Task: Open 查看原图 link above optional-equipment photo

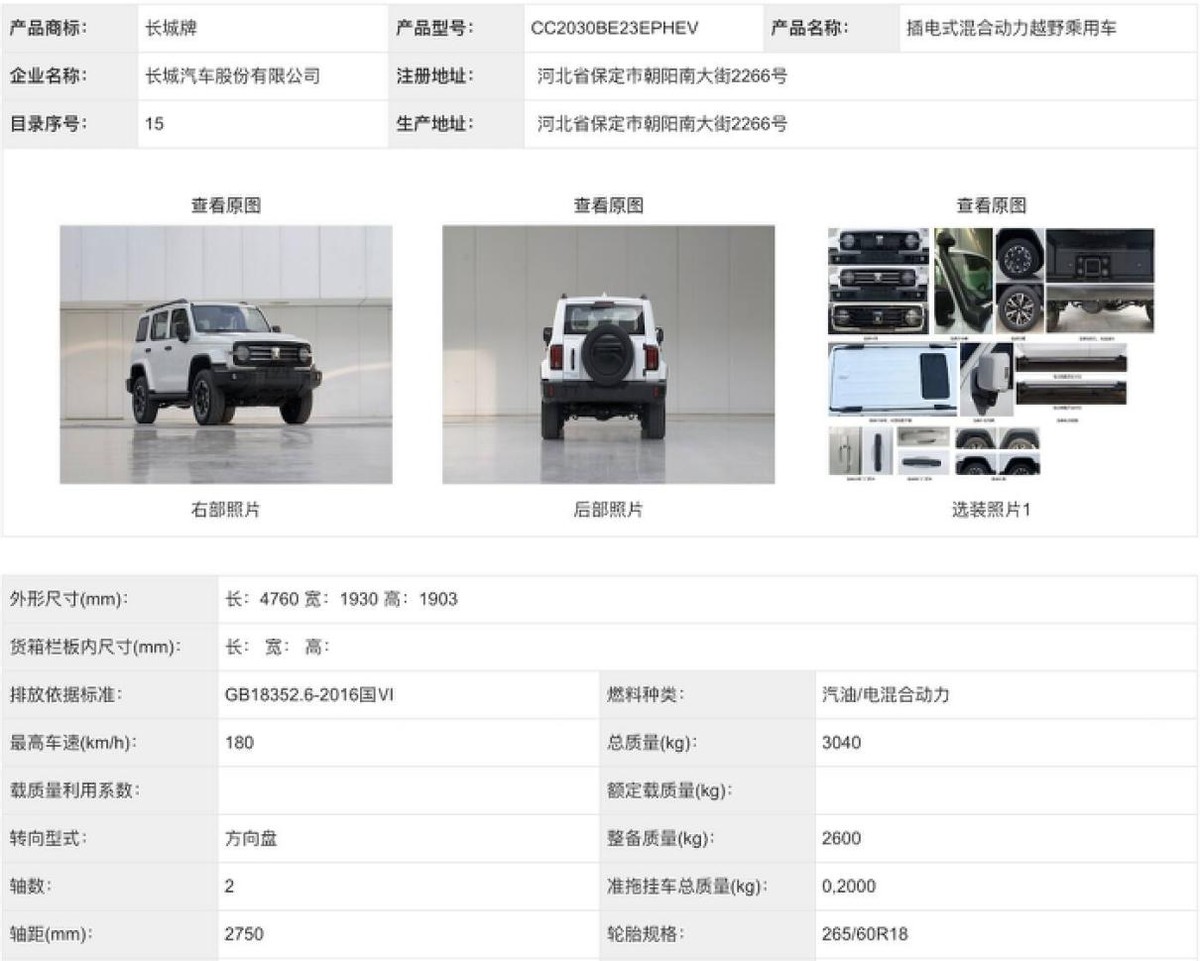Action: click(991, 206)
